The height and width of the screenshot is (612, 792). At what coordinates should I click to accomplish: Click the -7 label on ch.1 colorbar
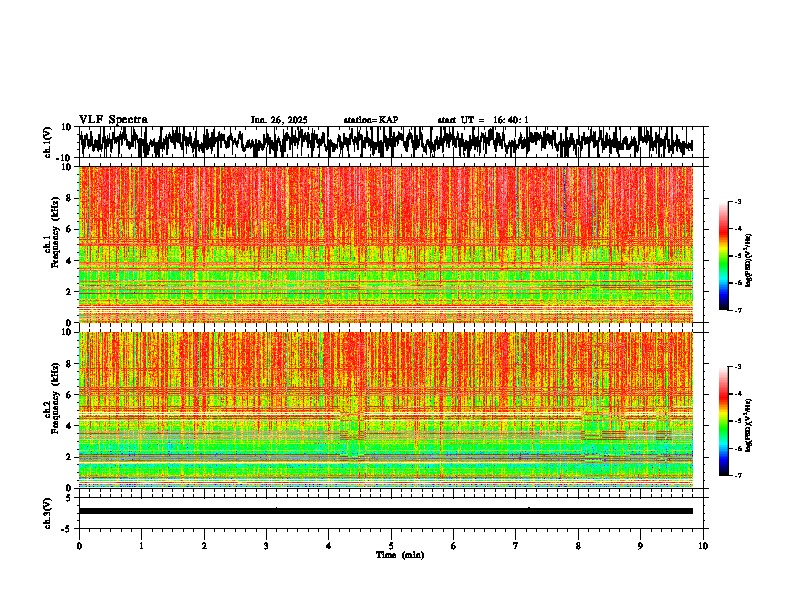pyautogui.click(x=737, y=310)
